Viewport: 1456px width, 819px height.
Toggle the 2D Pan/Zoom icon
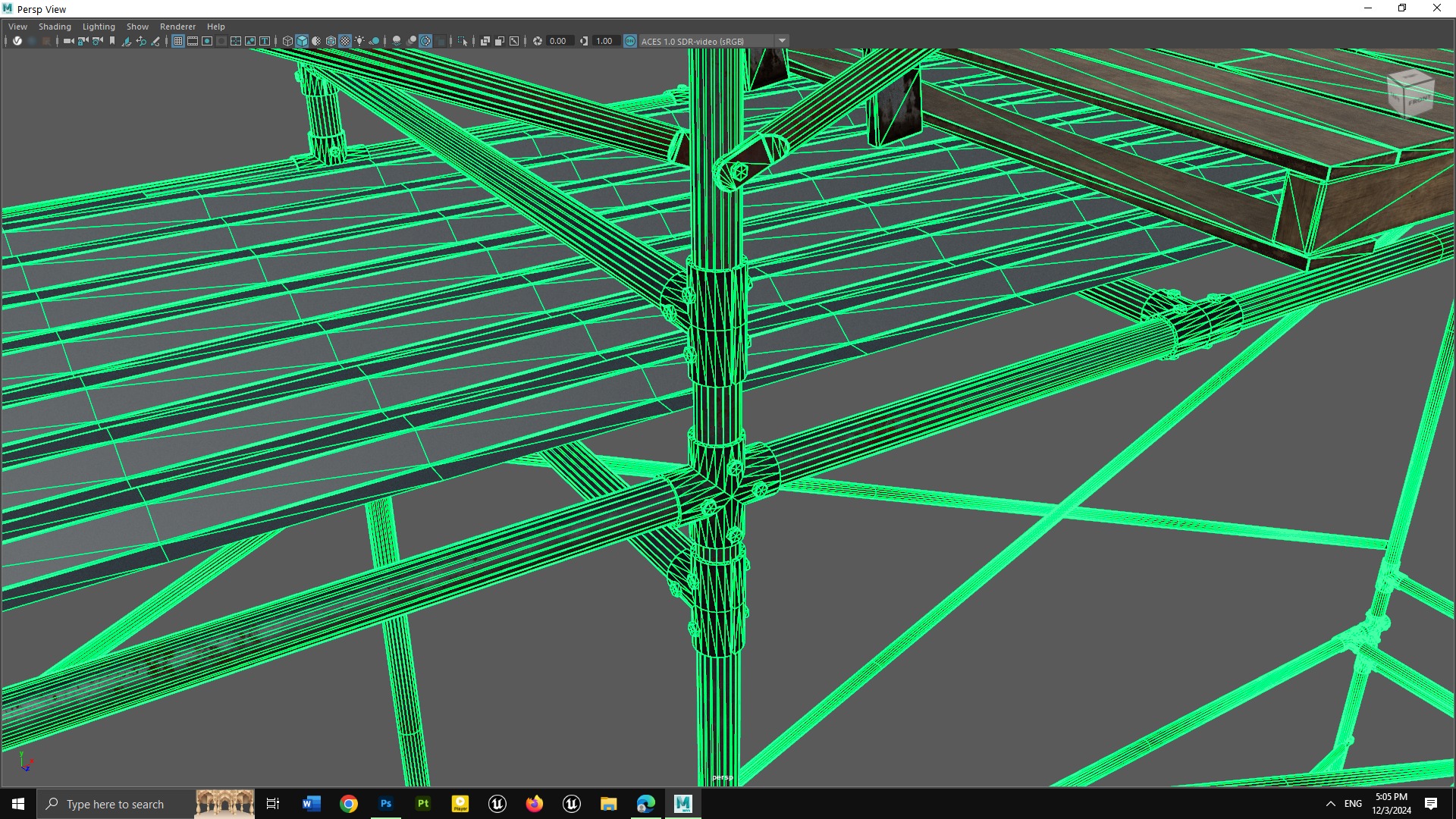[141, 41]
